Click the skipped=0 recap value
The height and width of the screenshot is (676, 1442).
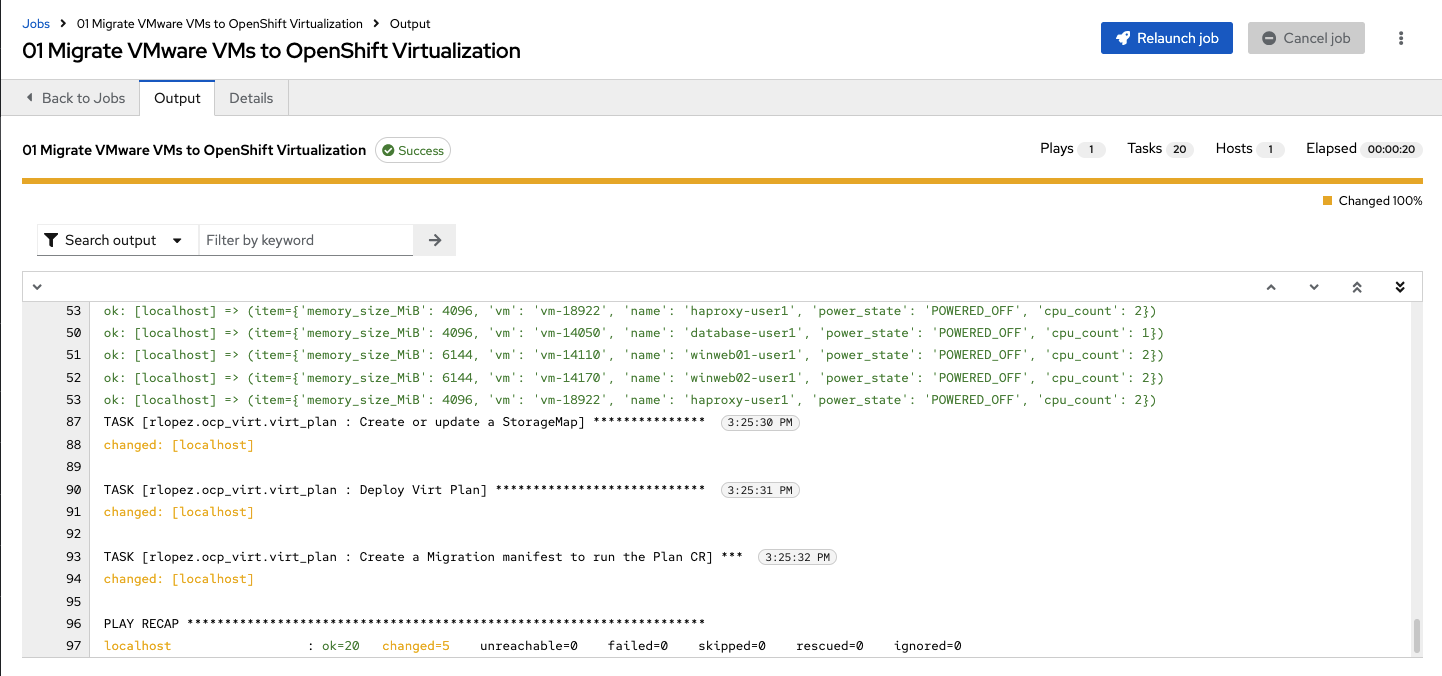click(x=732, y=646)
